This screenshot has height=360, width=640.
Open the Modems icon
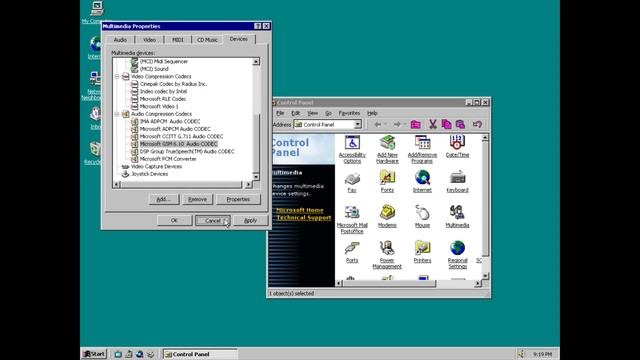(x=387, y=217)
